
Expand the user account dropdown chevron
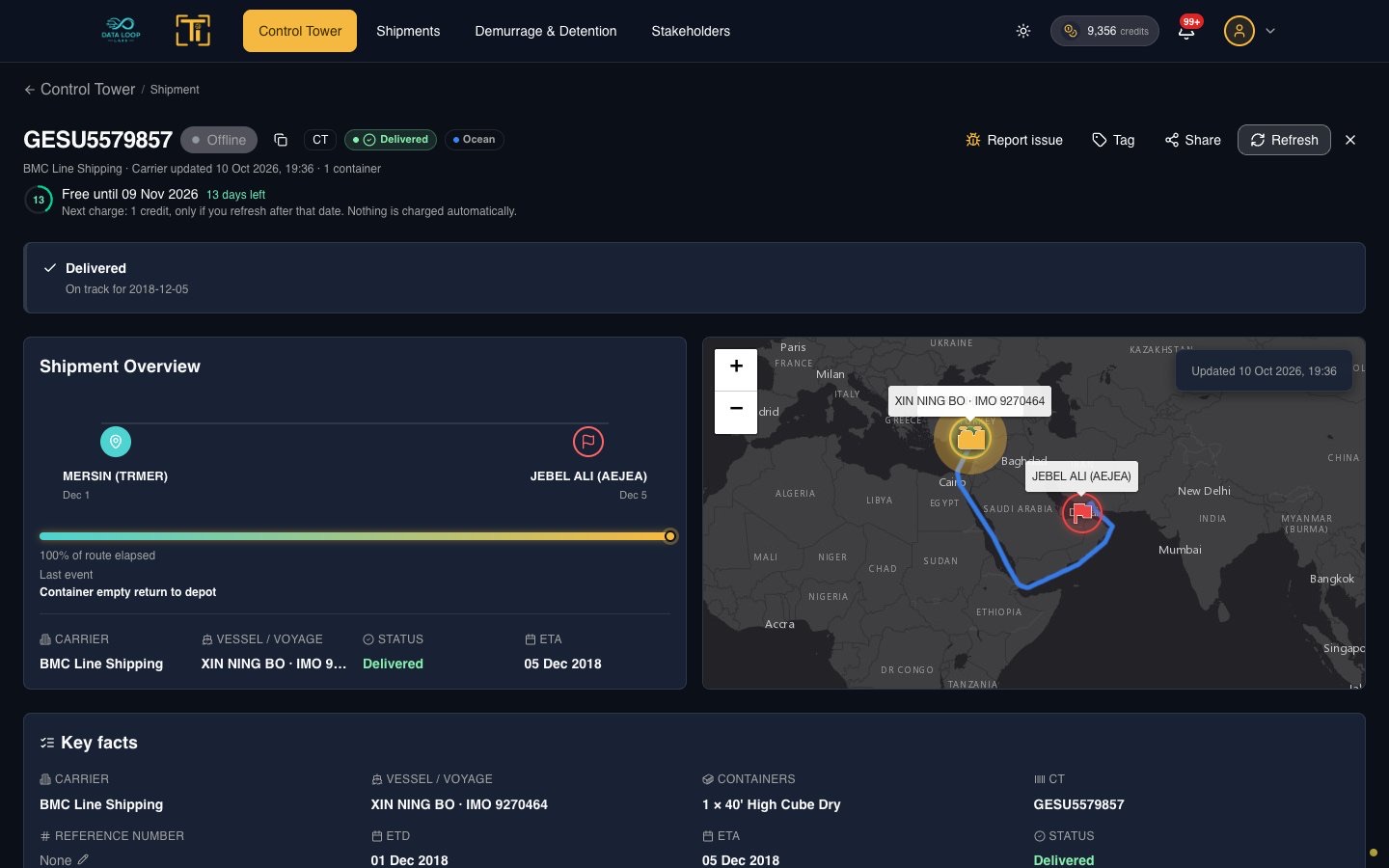pyautogui.click(x=1270, y=31)
